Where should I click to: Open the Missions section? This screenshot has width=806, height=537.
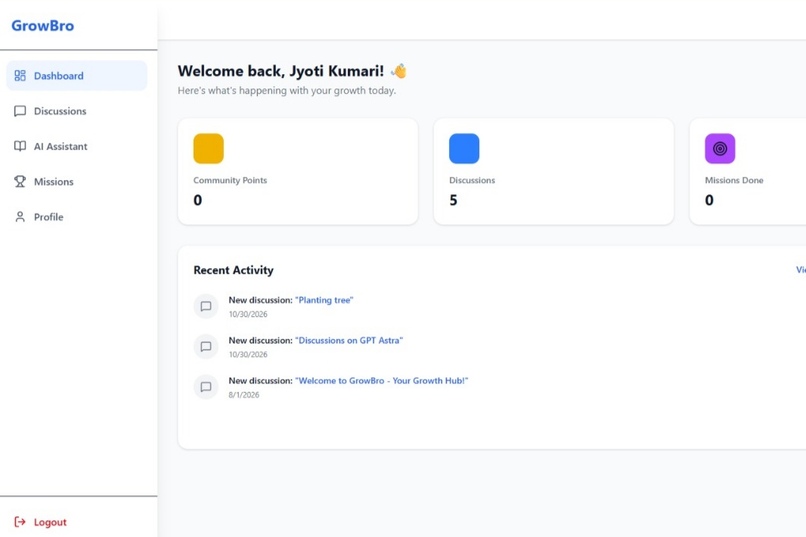pos(77,181)
